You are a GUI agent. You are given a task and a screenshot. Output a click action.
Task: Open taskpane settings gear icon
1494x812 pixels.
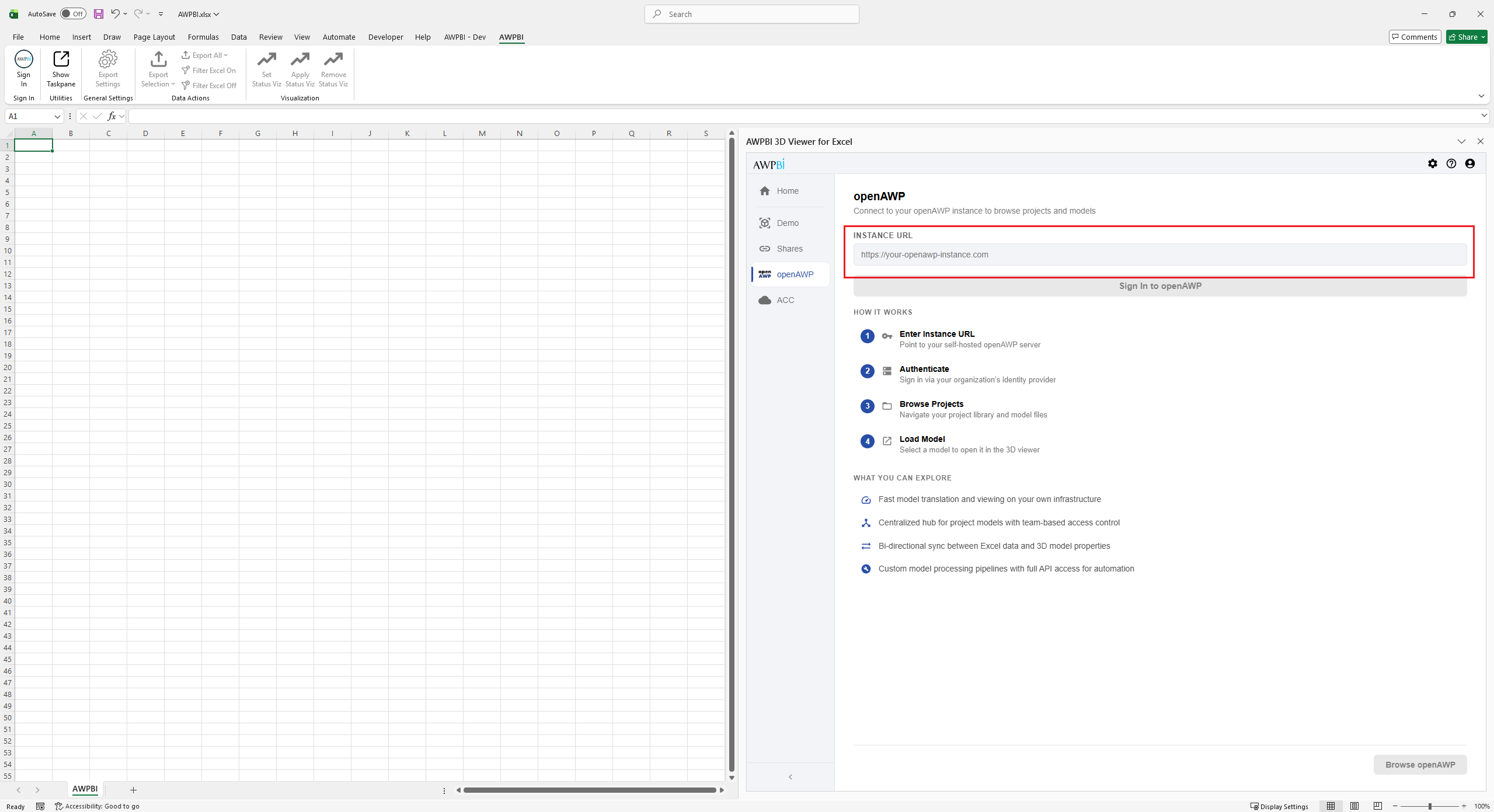tap(1433, 164)
